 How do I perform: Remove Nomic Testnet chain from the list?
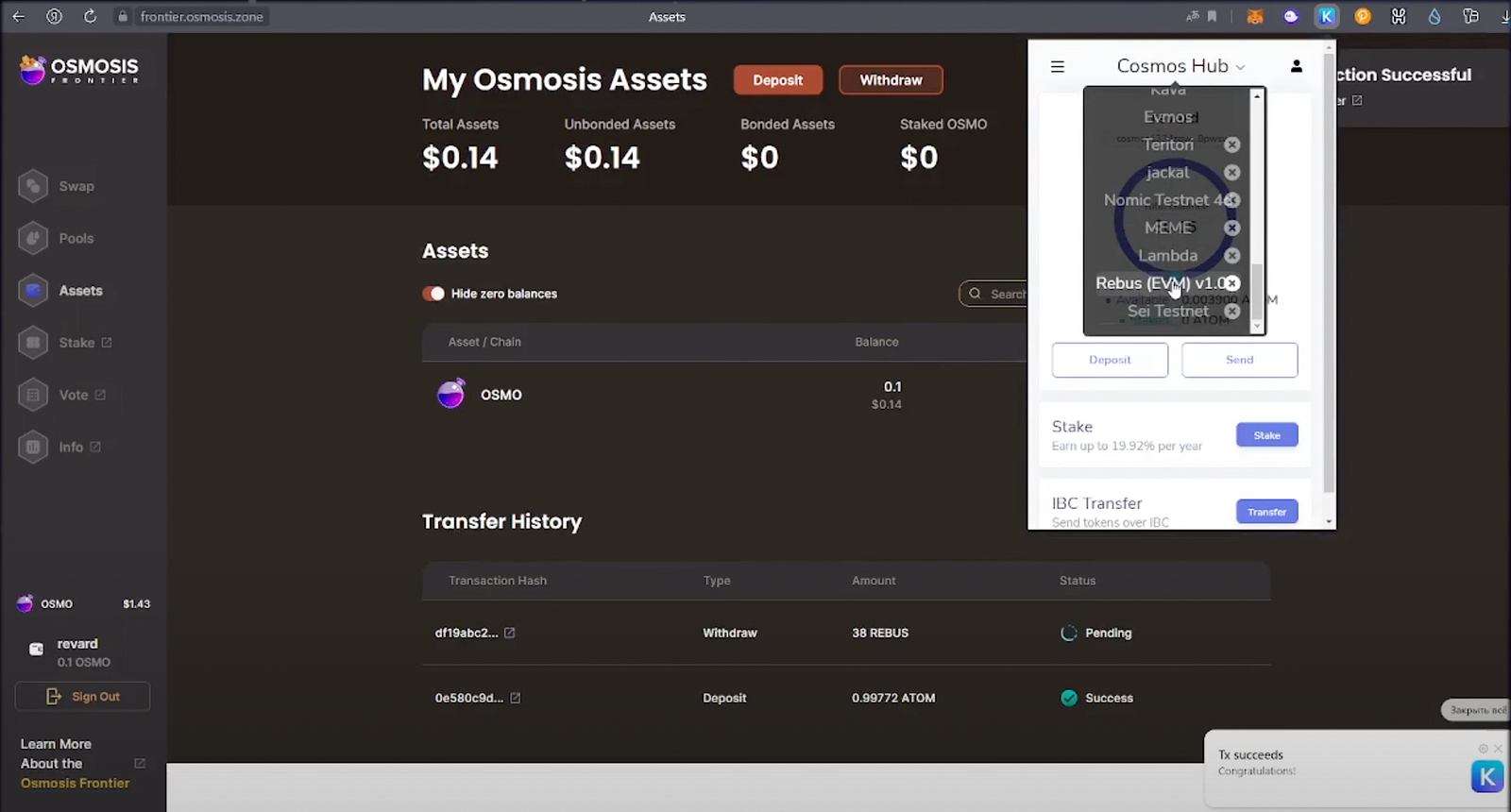pos(1232,200)
